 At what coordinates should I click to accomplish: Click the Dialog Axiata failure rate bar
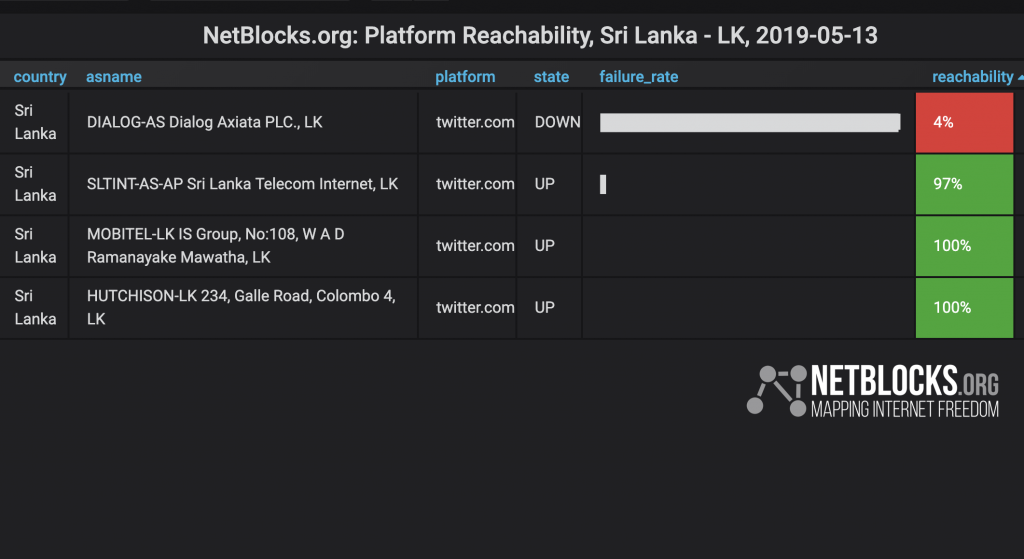pos(750,123)
